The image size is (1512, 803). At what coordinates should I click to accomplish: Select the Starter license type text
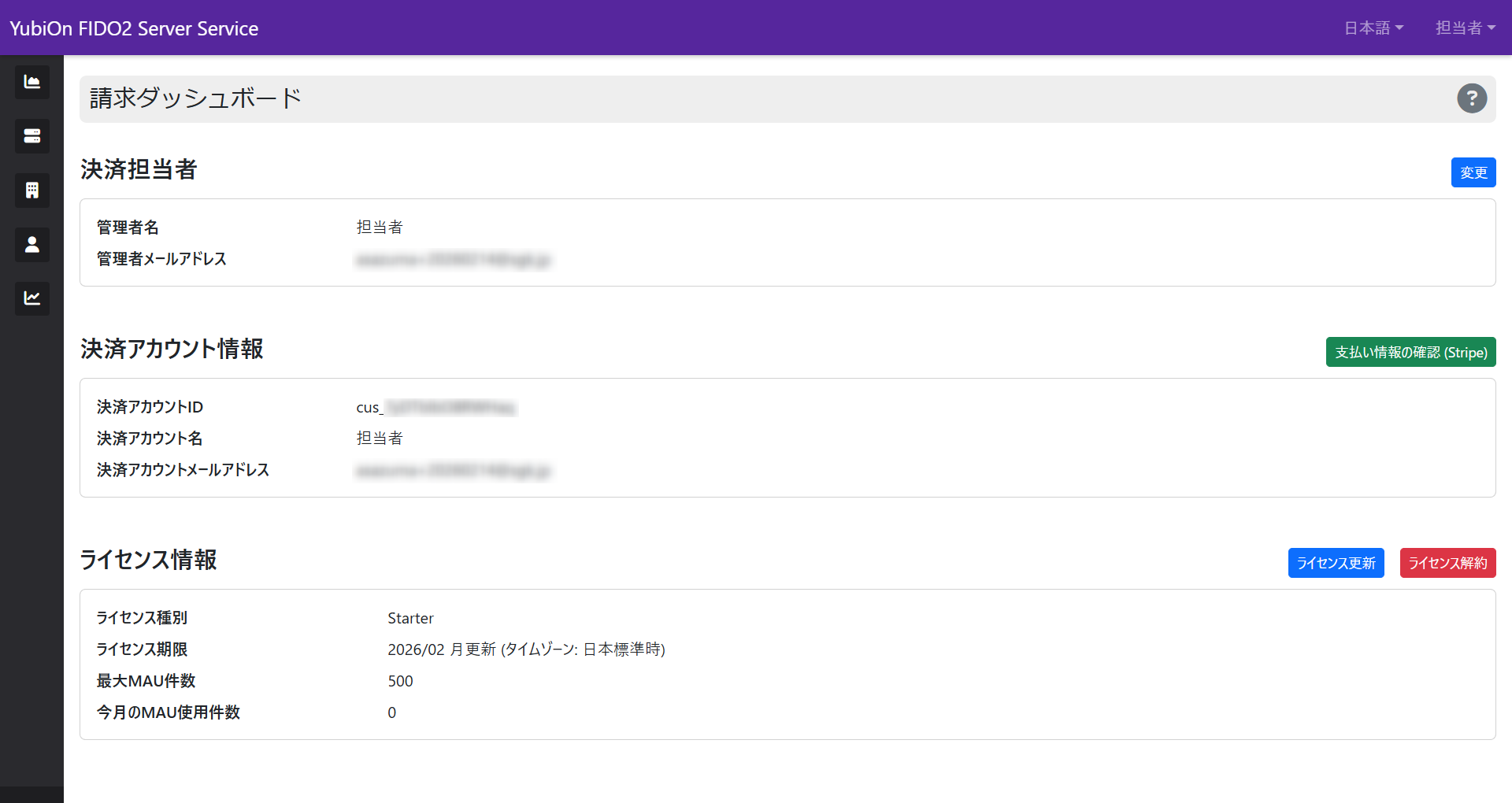point(410,618)
